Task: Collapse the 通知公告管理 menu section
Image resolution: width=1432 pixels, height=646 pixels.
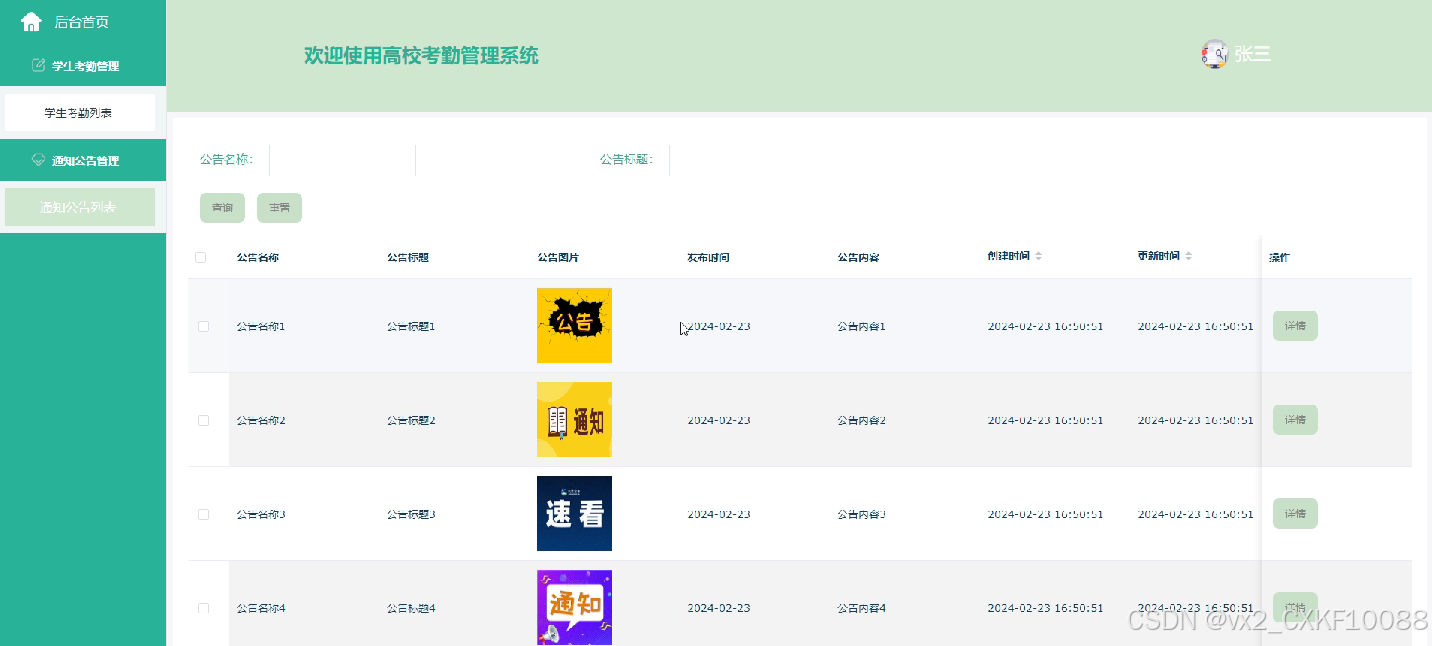Action: click(83, 160)
